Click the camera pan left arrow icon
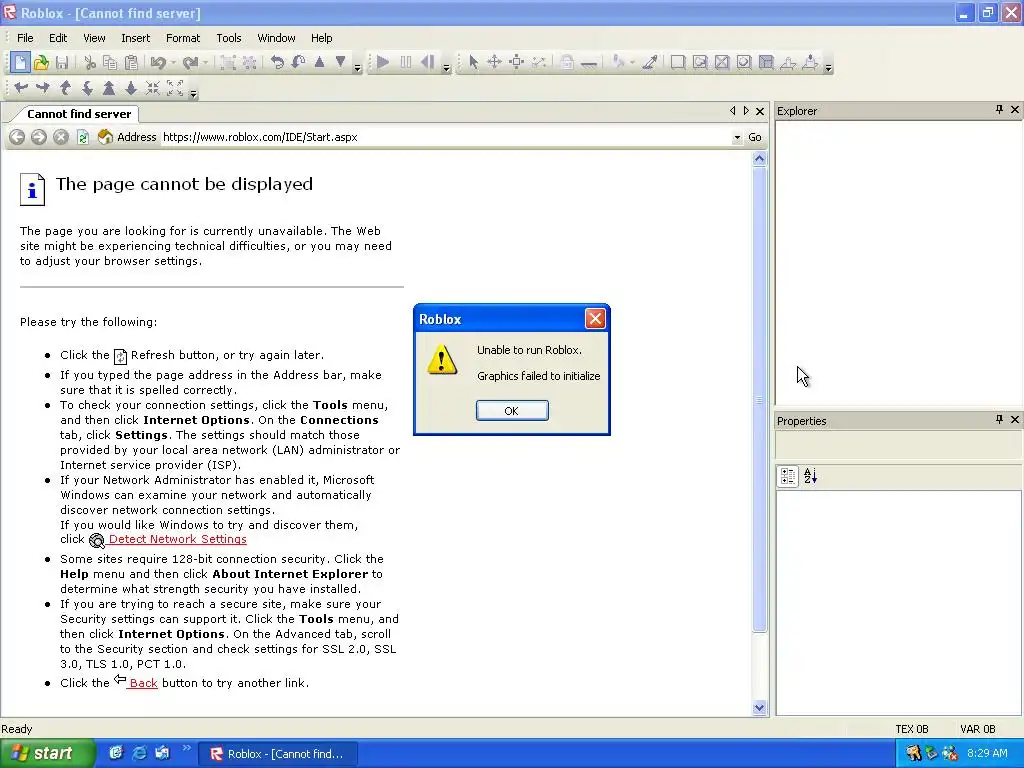 [x=21, y=88]
